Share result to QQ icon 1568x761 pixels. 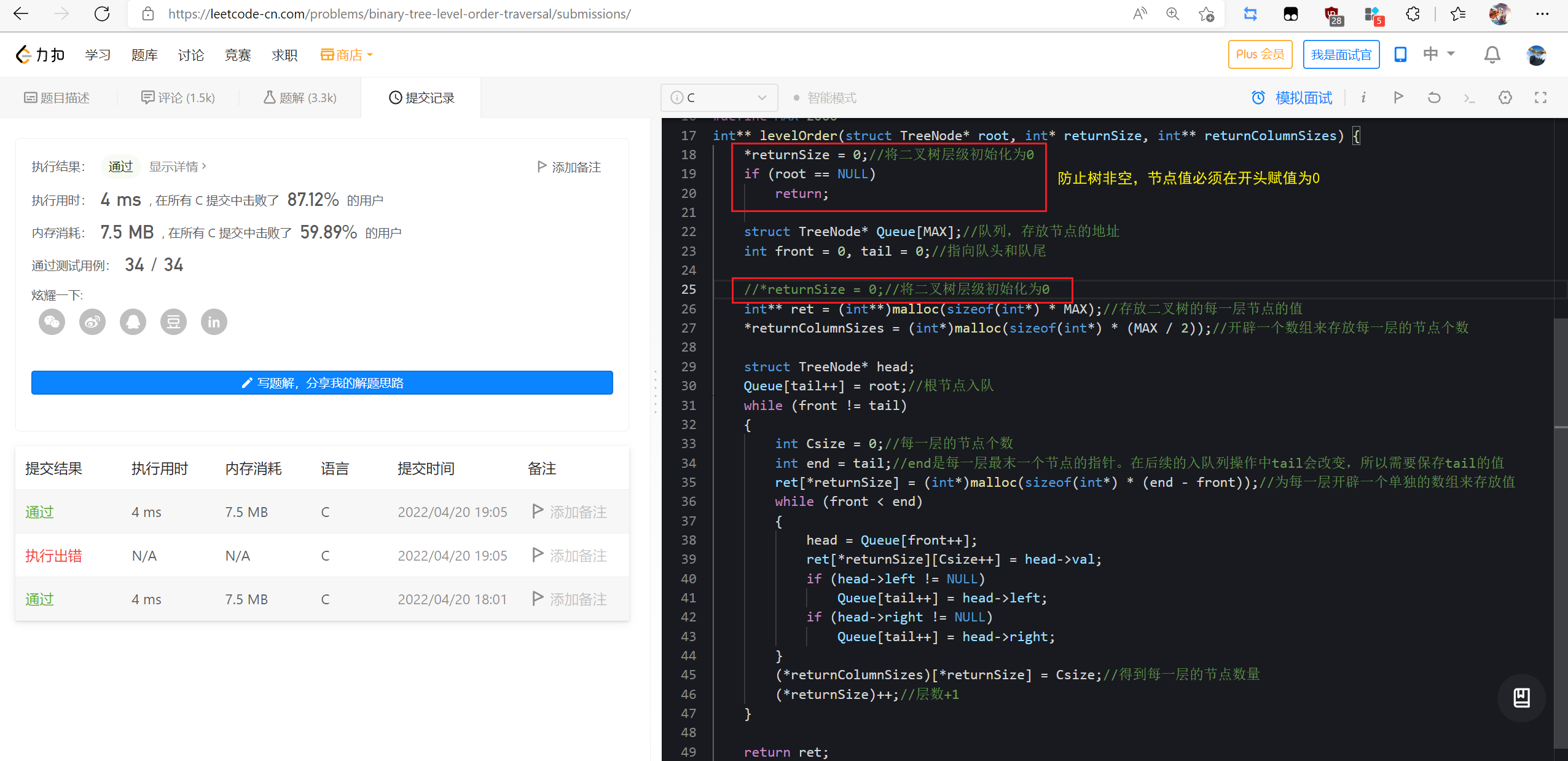click(133, 321)
